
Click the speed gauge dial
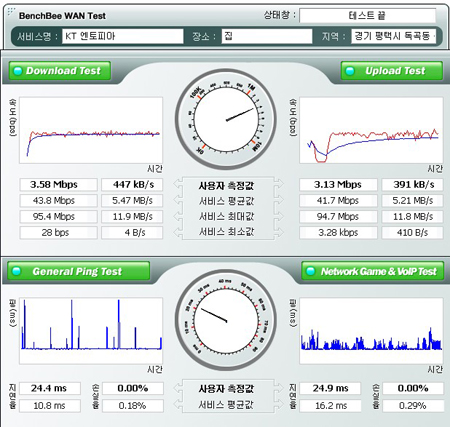tap(226, 119)
